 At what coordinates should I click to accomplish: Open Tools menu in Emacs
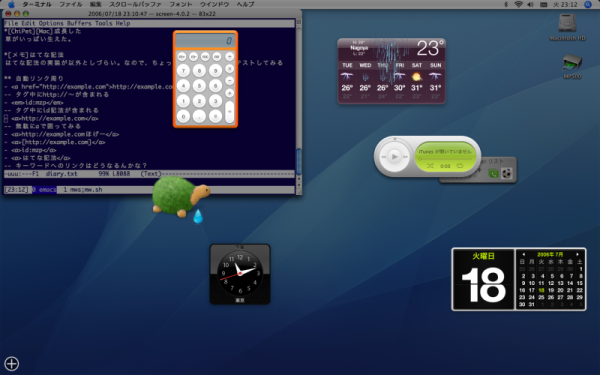pyautogui.click(x=103, y=23)
